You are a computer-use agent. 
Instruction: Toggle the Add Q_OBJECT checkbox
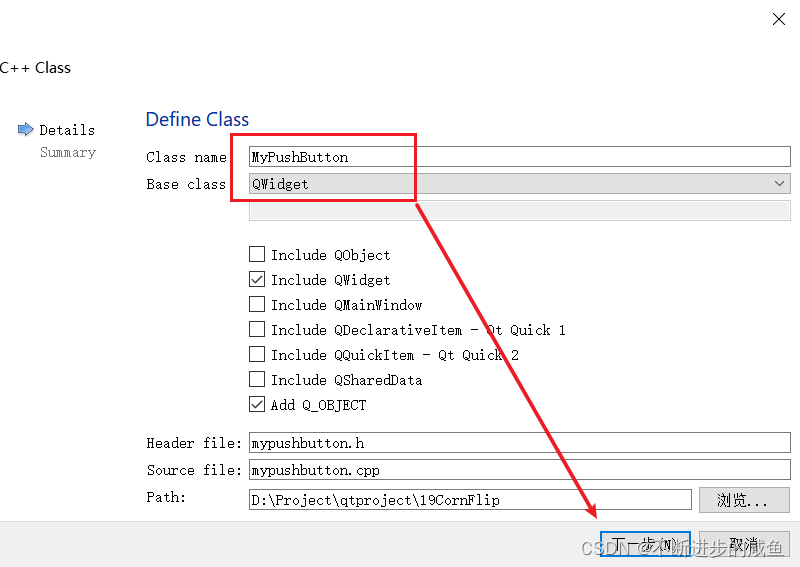(257, 404)
